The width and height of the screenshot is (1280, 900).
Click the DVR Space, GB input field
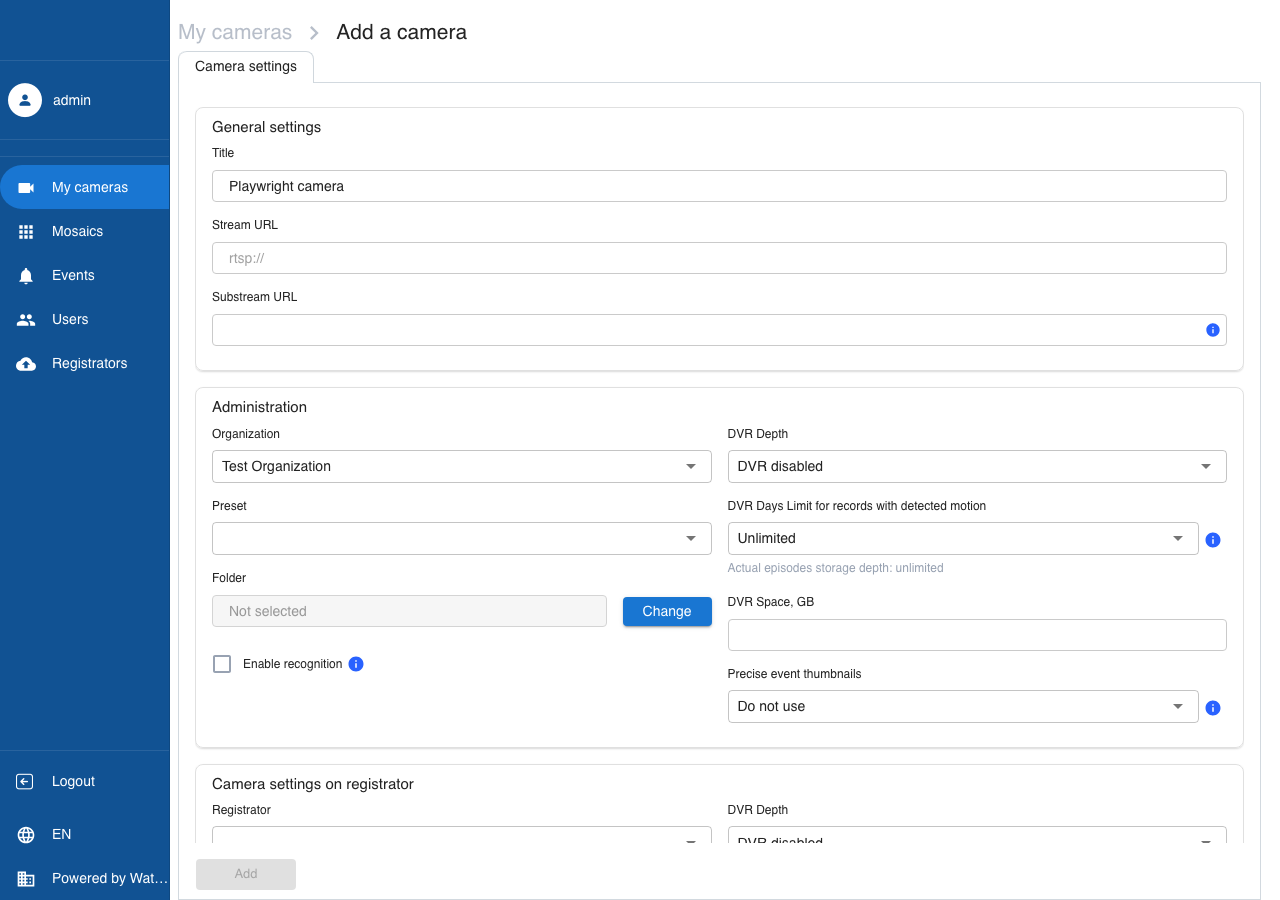977,635
